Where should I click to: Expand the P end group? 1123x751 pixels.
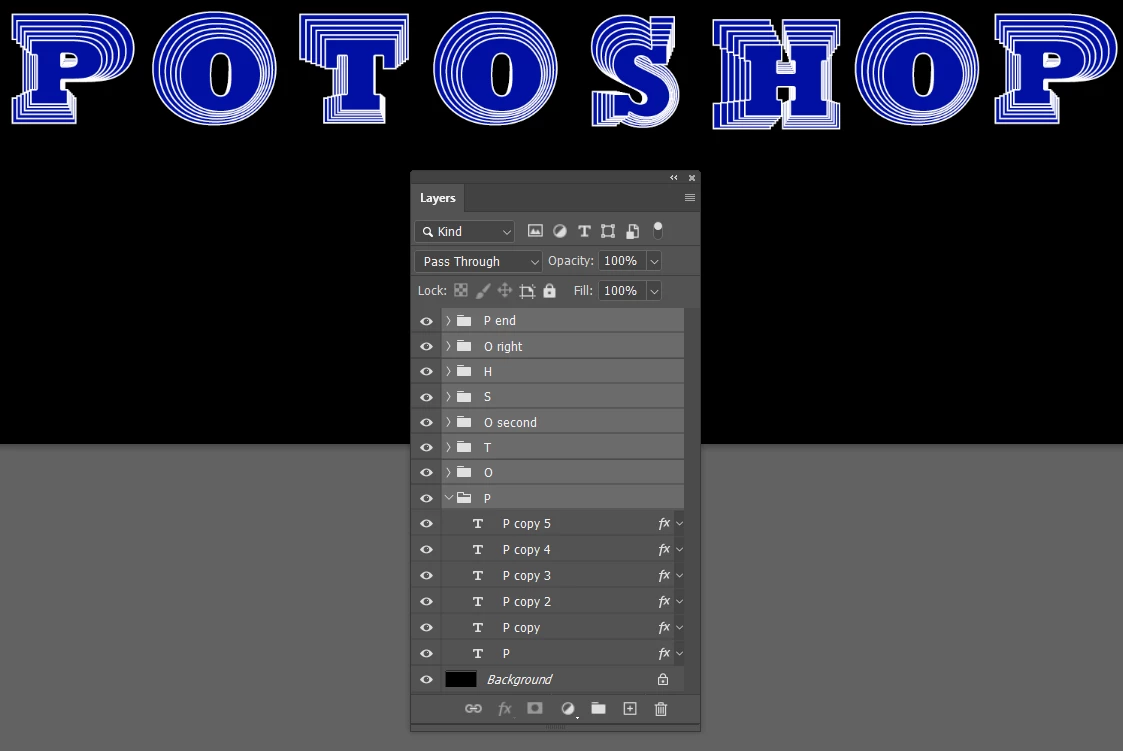(448, 321)
